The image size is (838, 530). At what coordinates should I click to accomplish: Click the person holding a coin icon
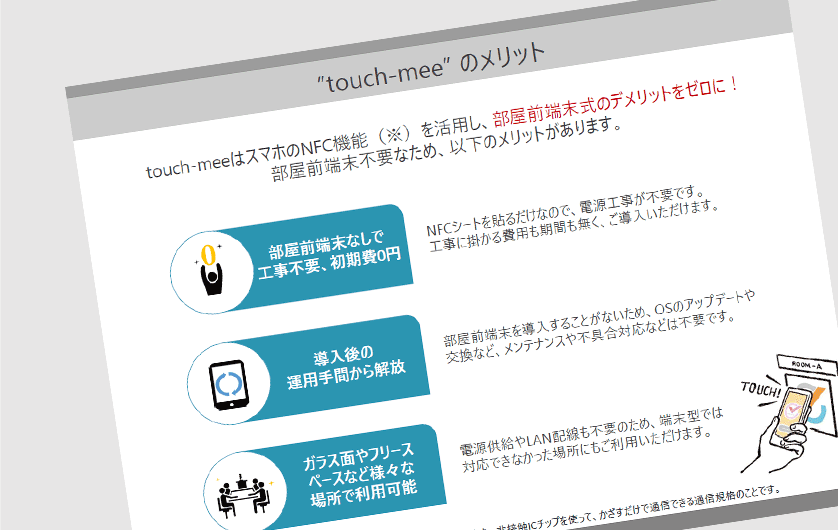pos(211,271)
